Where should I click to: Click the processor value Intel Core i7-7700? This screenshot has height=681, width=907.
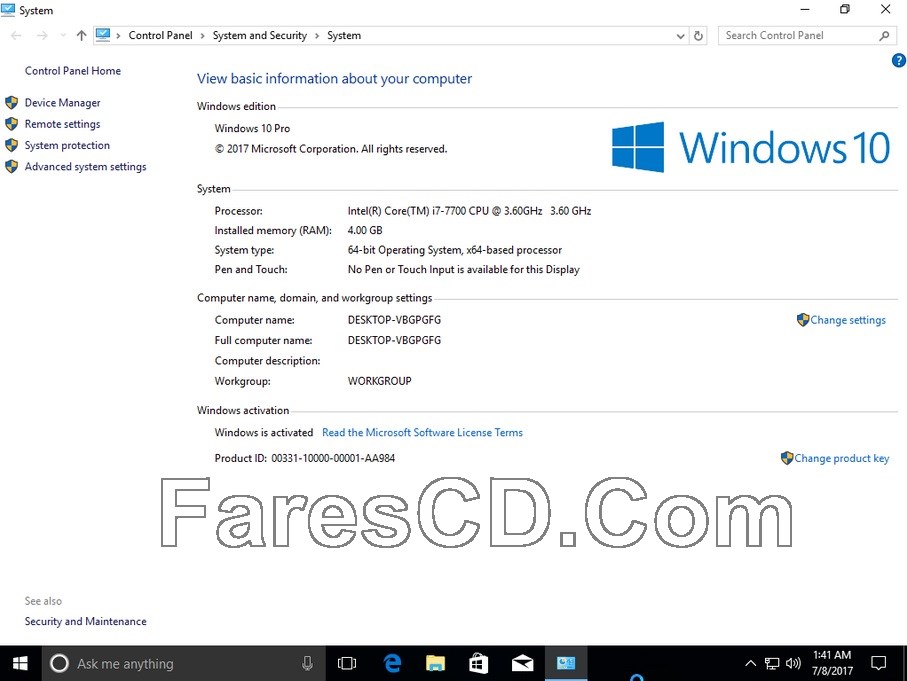point(469,211)
